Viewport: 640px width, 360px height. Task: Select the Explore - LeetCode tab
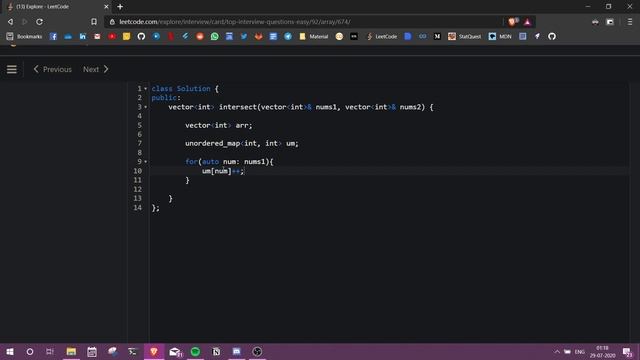(55, 7)
